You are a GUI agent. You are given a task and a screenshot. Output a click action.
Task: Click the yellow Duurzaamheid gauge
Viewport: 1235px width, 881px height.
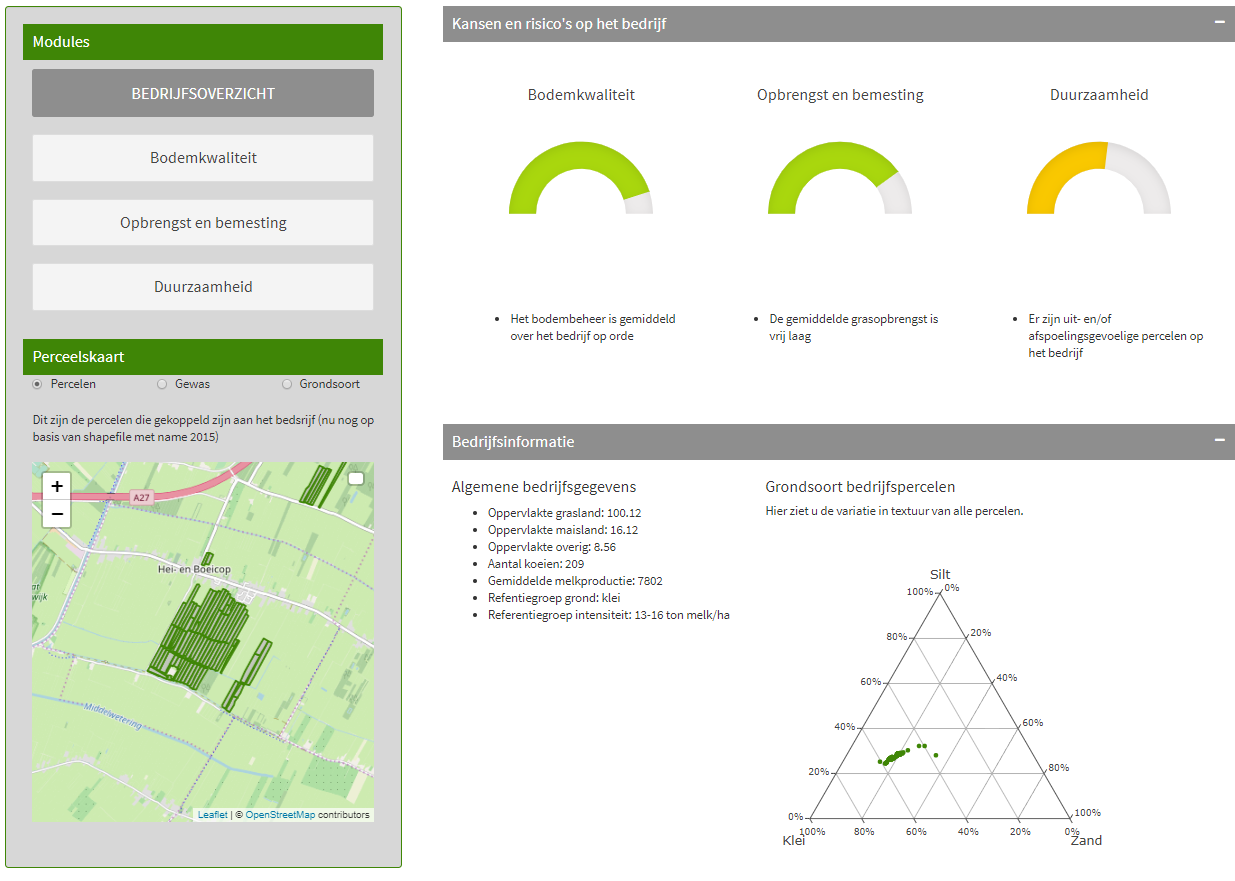[x=1062, y=164]
